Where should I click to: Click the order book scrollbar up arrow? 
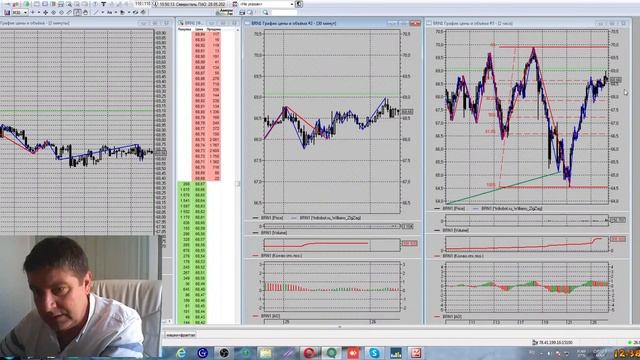pos(238,29)
